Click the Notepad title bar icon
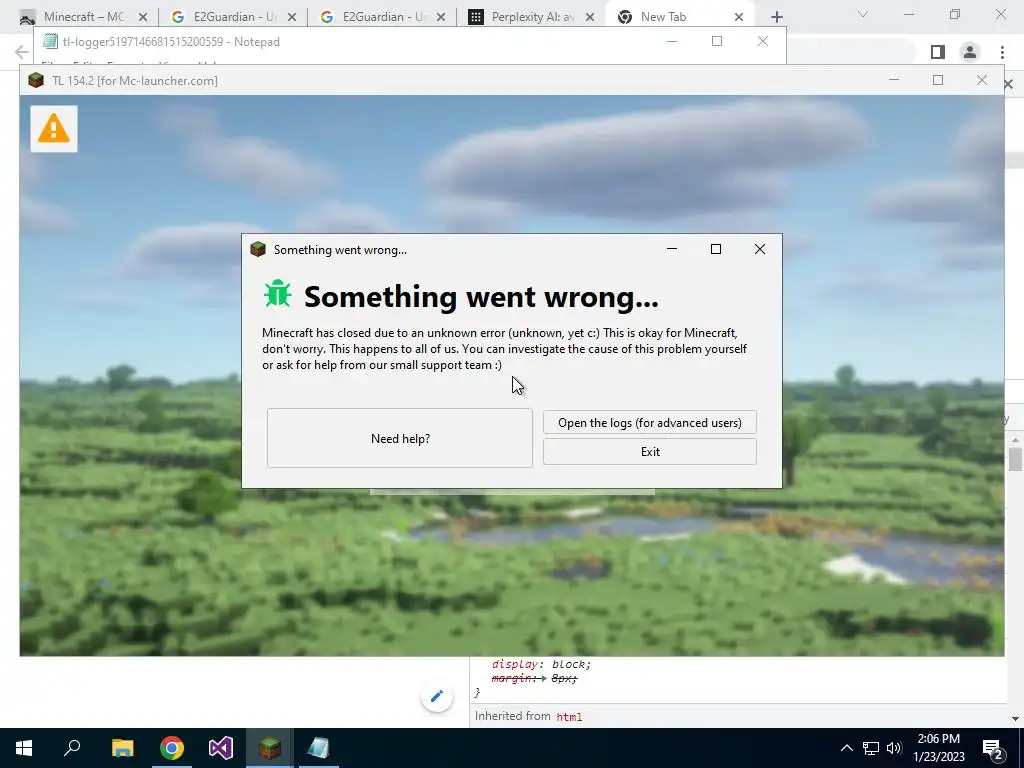This screenshot has width=1024, height=768. click(50, 41)
